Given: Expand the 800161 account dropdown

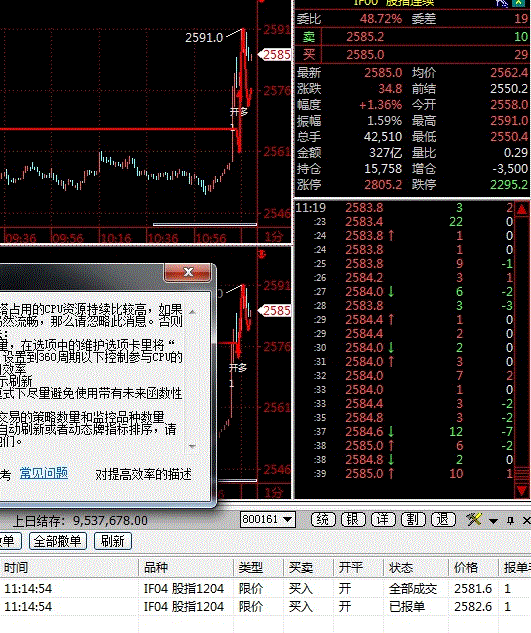Looking at the screenshot, I should 288,519.
